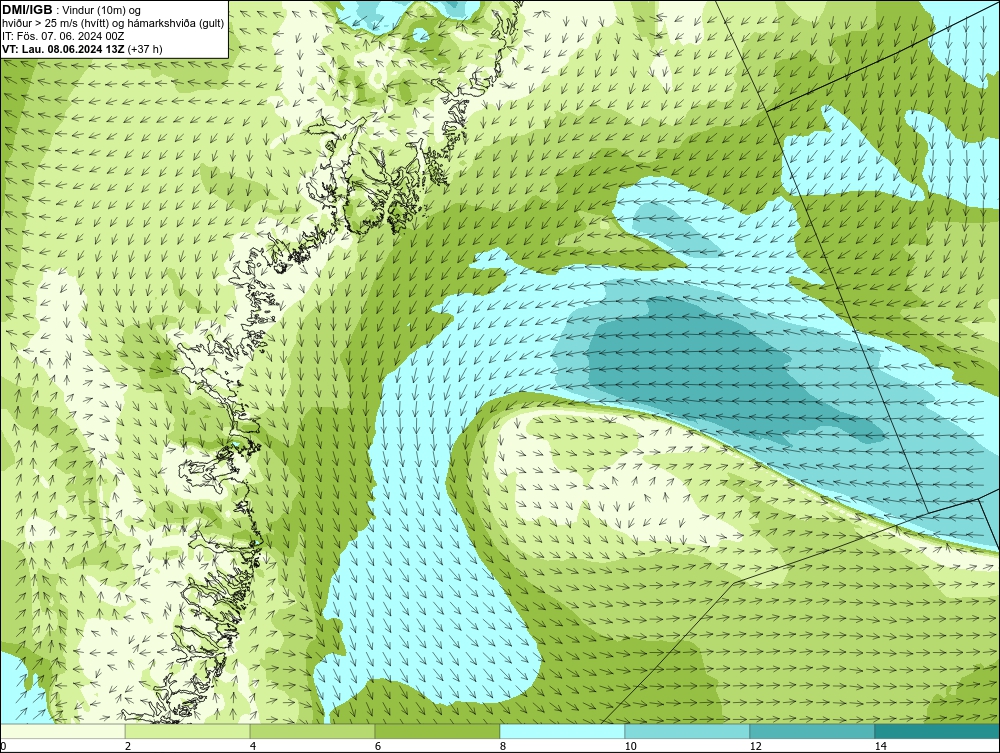Click the 0–2 m/s palest legend swatch
Viewport: 1000px width, 753px height.
coord(62,731)
